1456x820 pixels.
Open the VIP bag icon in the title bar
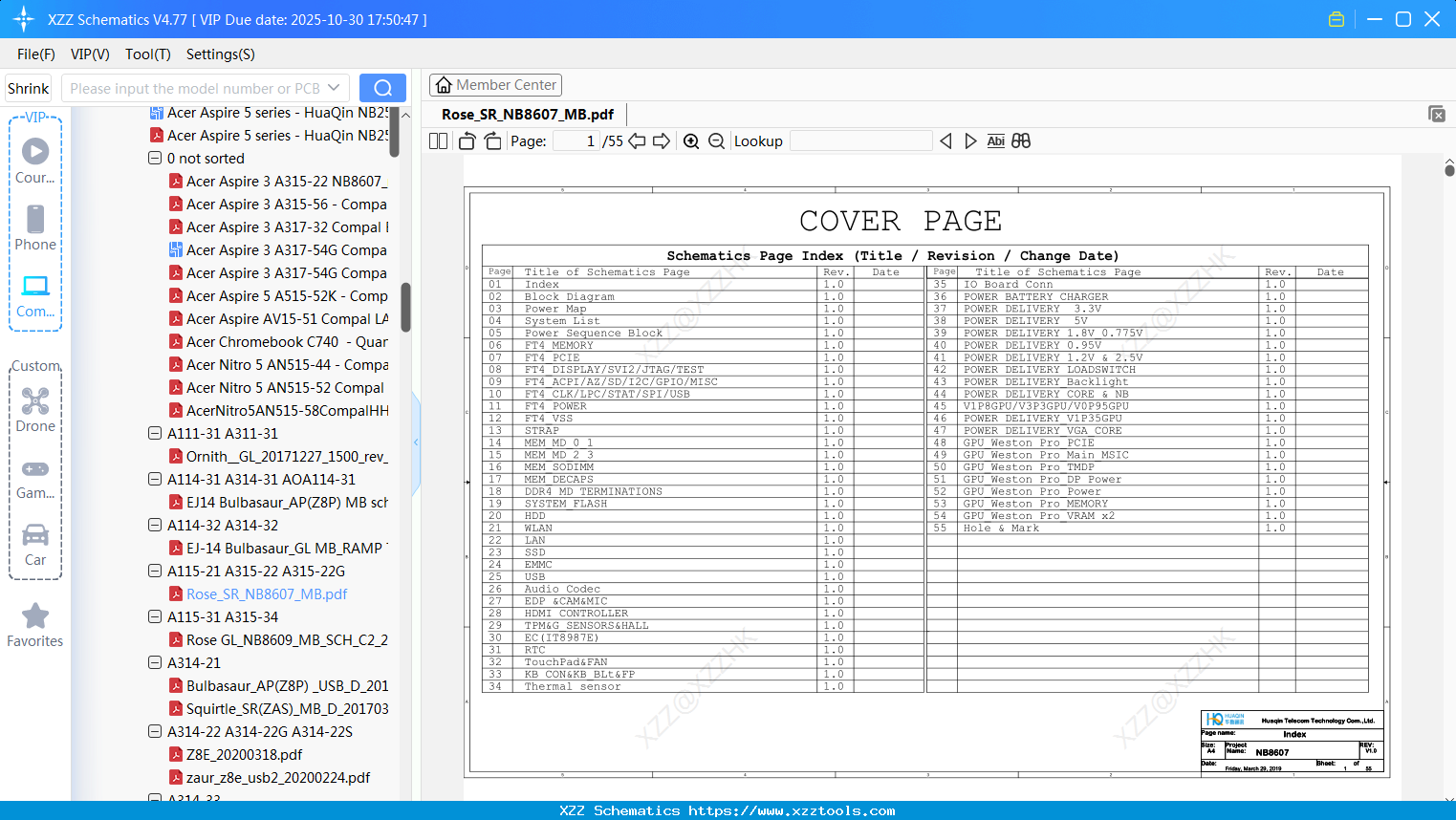(1336, 19)
